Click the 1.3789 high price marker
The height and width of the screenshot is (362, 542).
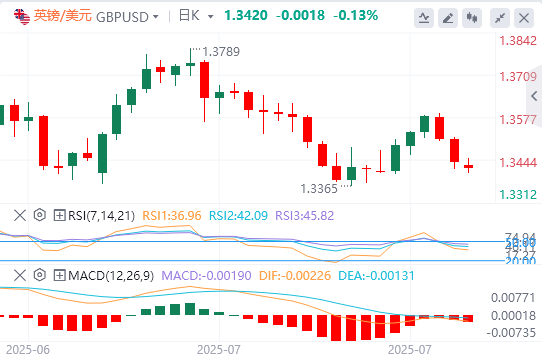click(221, 52)
